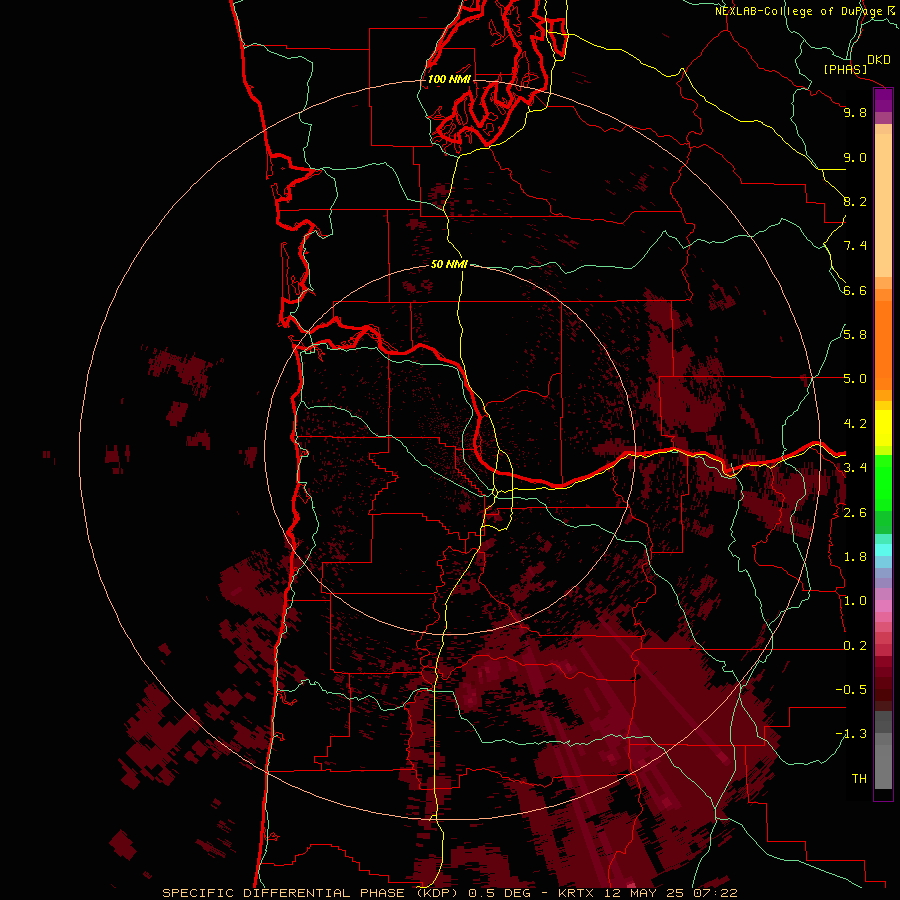
Task: Pick the cyan segment of the color bar
Action: coord(883,550)
